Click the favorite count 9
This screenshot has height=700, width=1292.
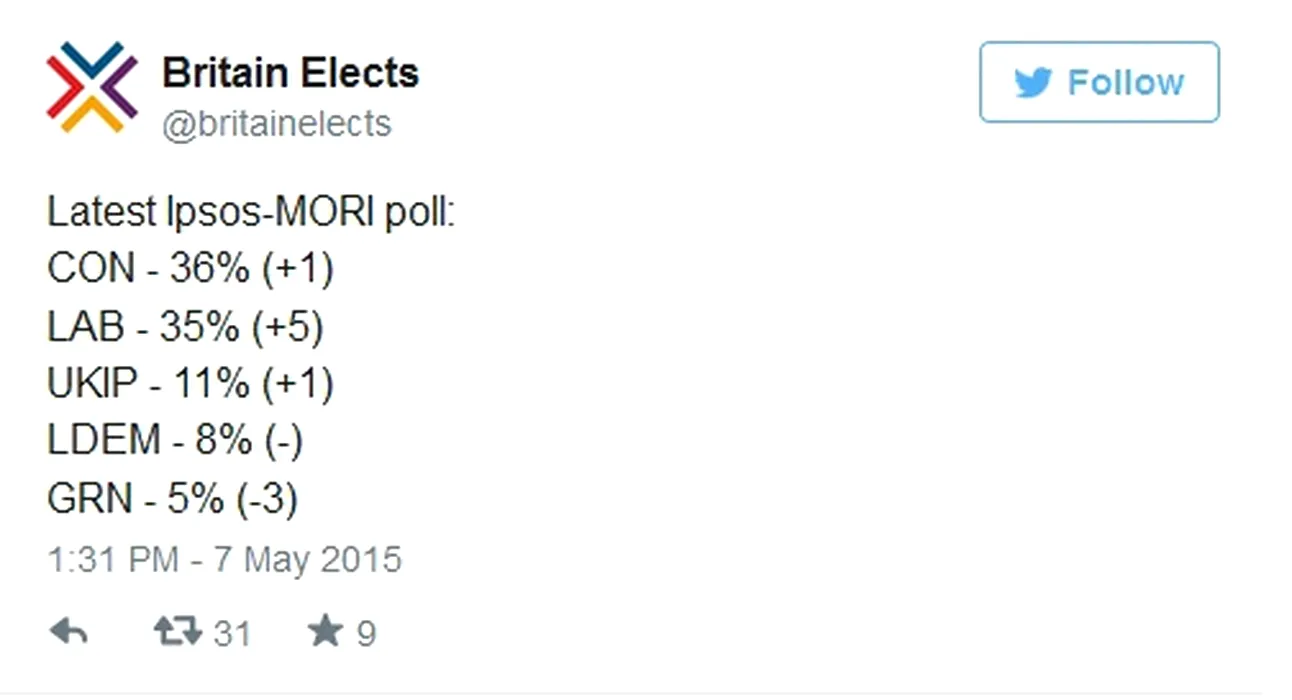[366, 633]
